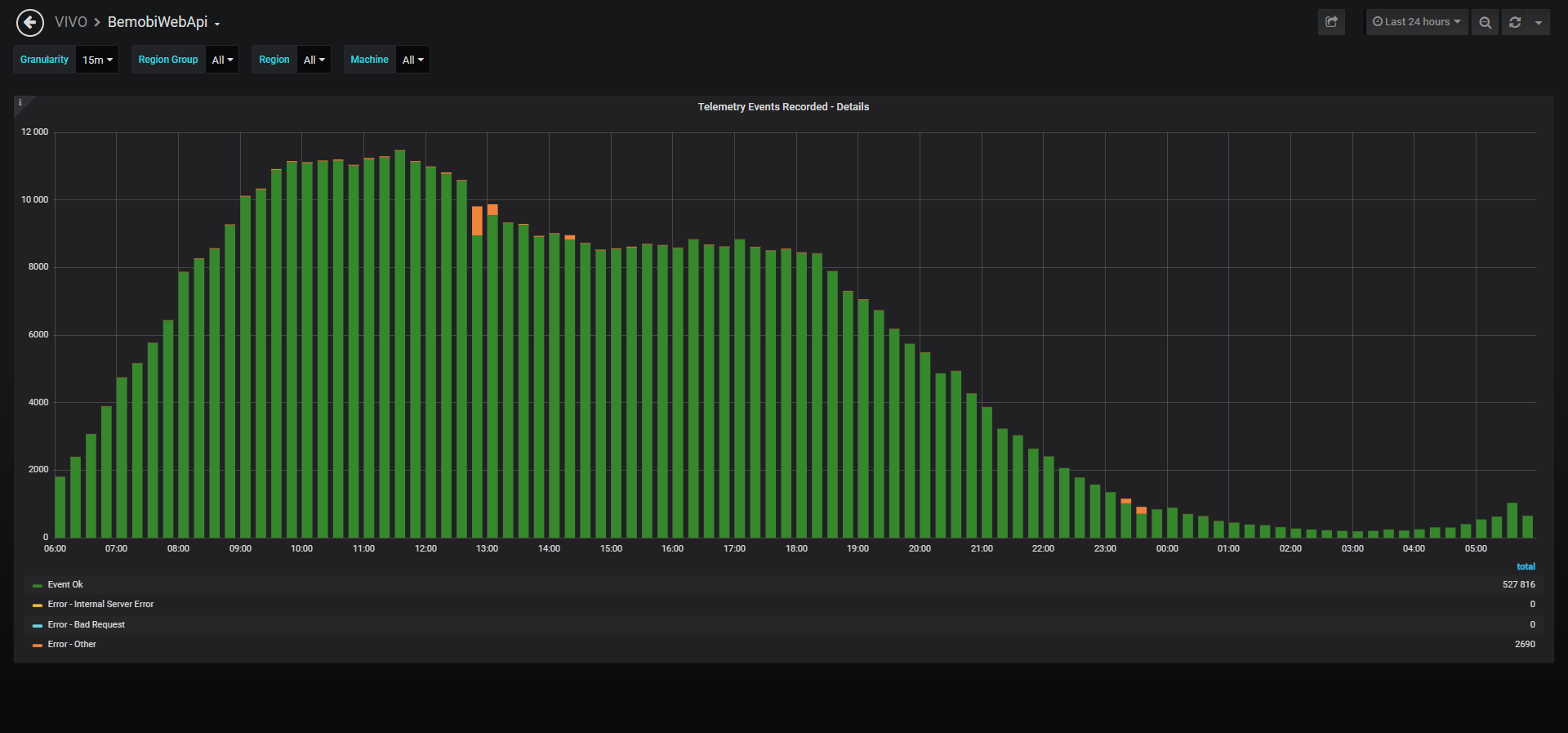
Task: Toggle the Error - Internal Server Error series
Action: 100,605
